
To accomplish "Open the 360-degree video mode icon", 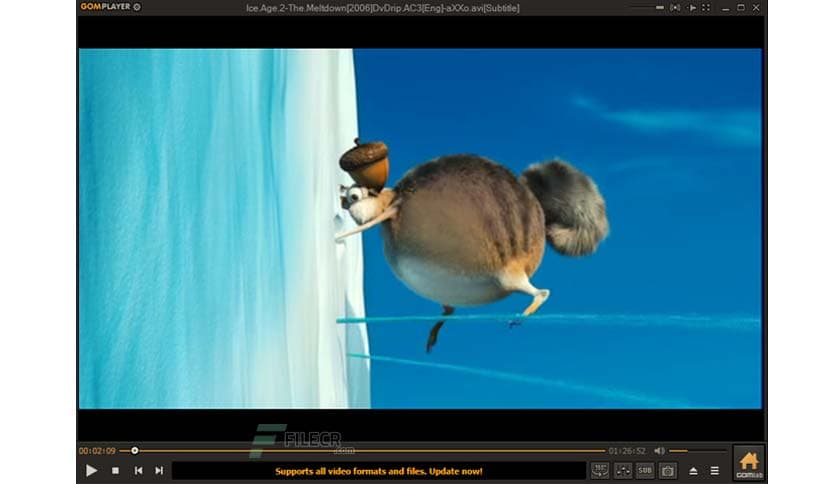I will (x=600, y=471).
